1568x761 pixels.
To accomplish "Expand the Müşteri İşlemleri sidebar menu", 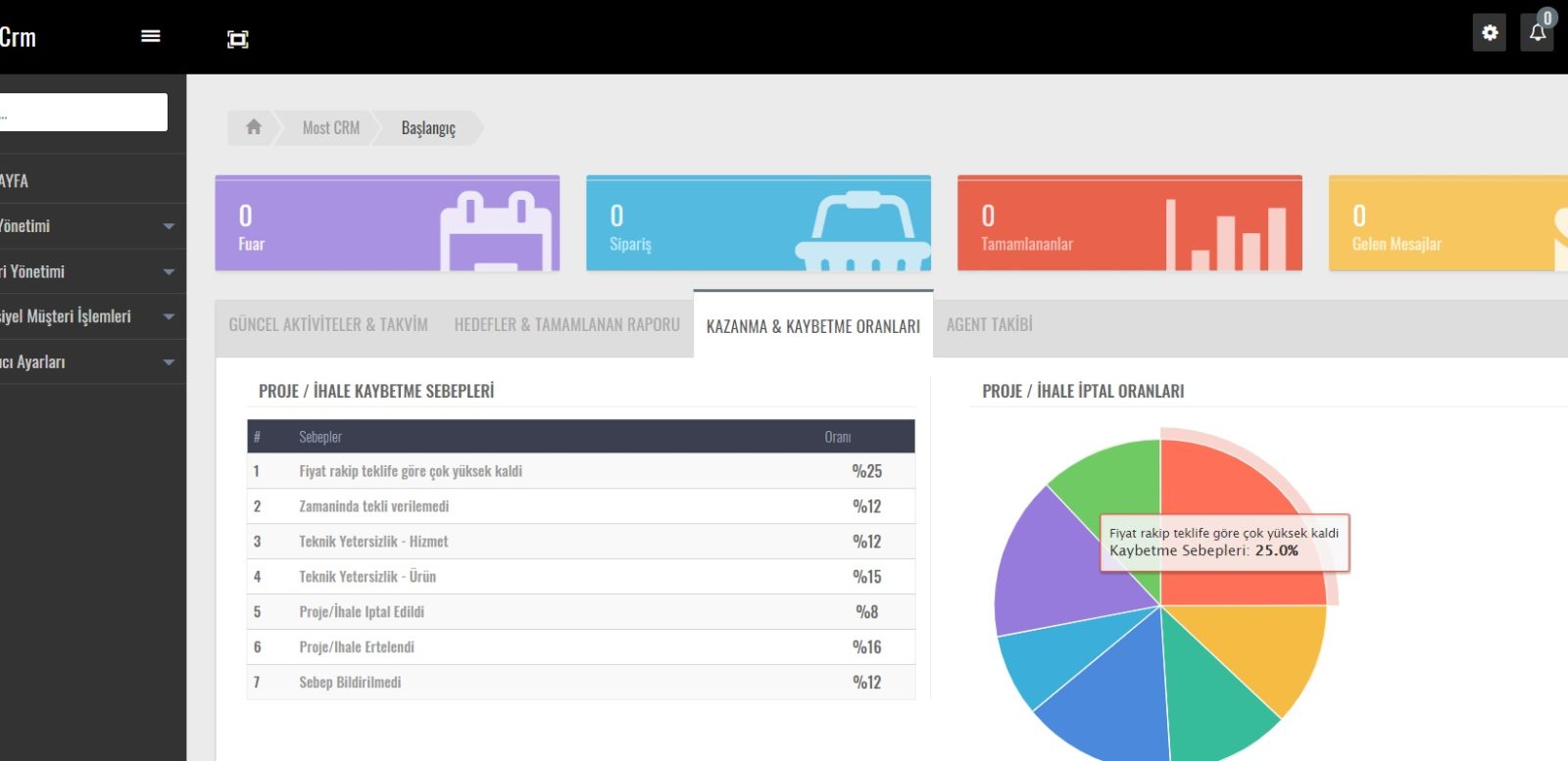I will click(88, 316).
